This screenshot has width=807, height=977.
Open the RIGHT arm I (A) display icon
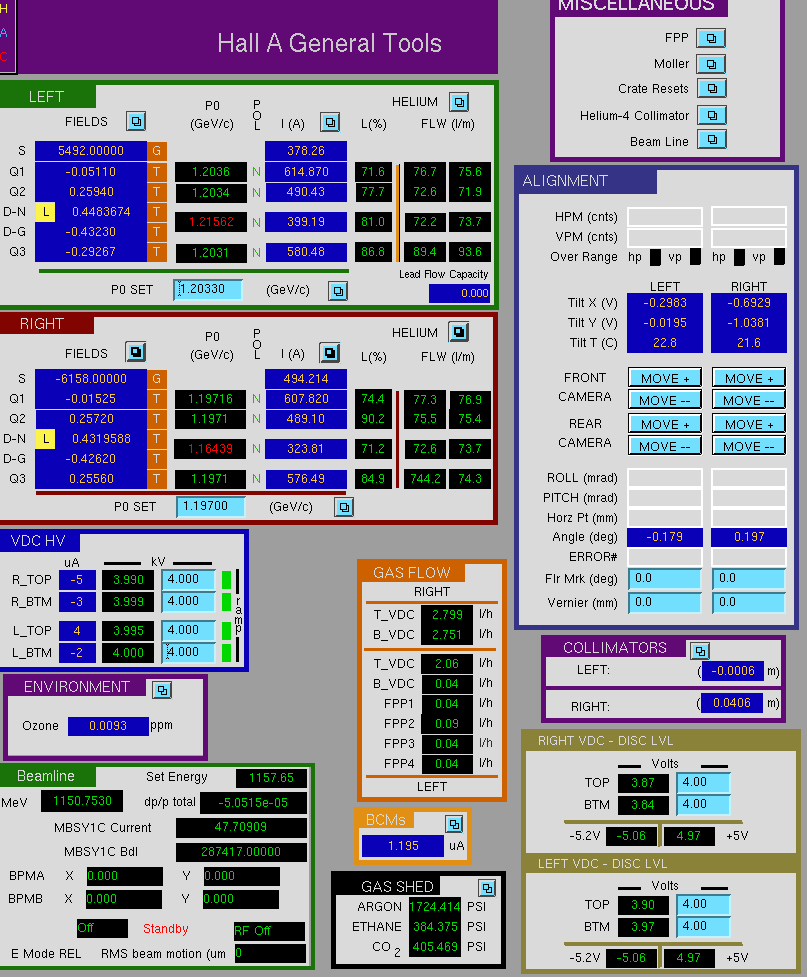tap(330, 353)
